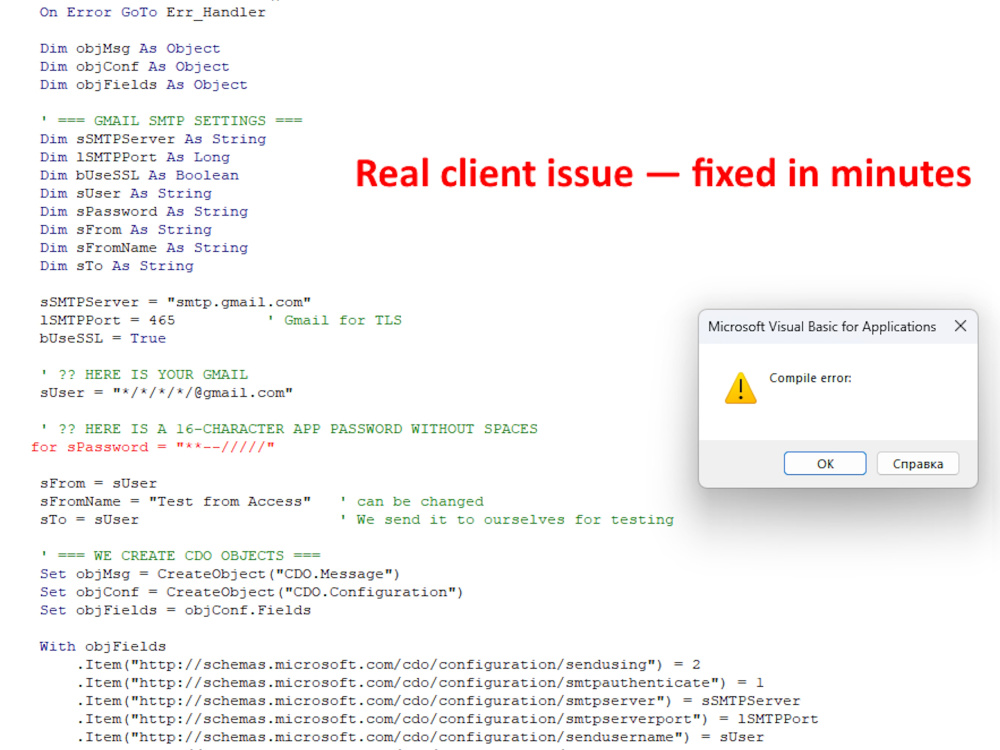Click line 'Dim objConf As Object'
The image size is (1000, 750).
click(x=135, y=66)
